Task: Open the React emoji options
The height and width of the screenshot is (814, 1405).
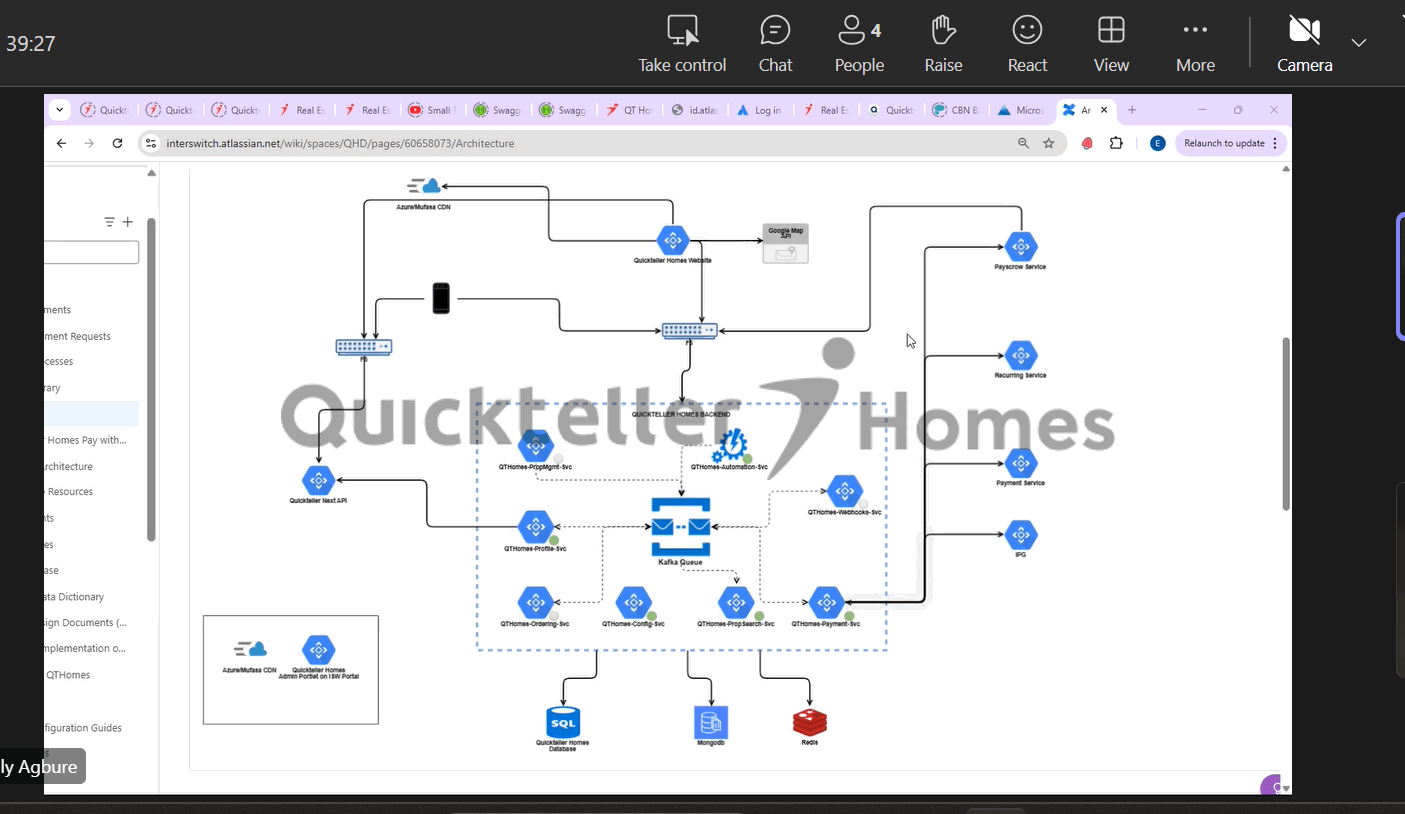Action: pyautogui.click(x=1027, y=44)
